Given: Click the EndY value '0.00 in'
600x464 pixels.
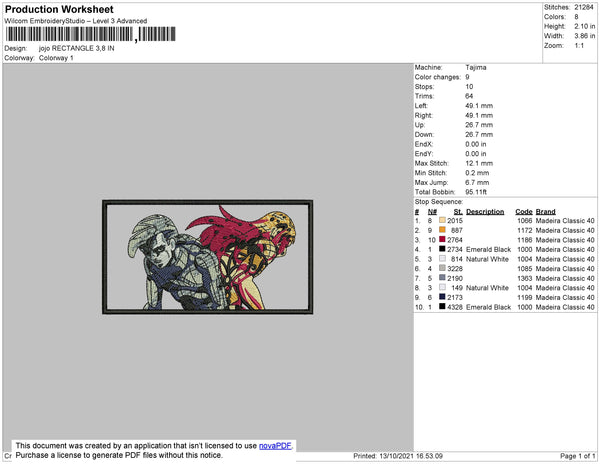Looking at the screenshot, I should [x=476, y=154].
